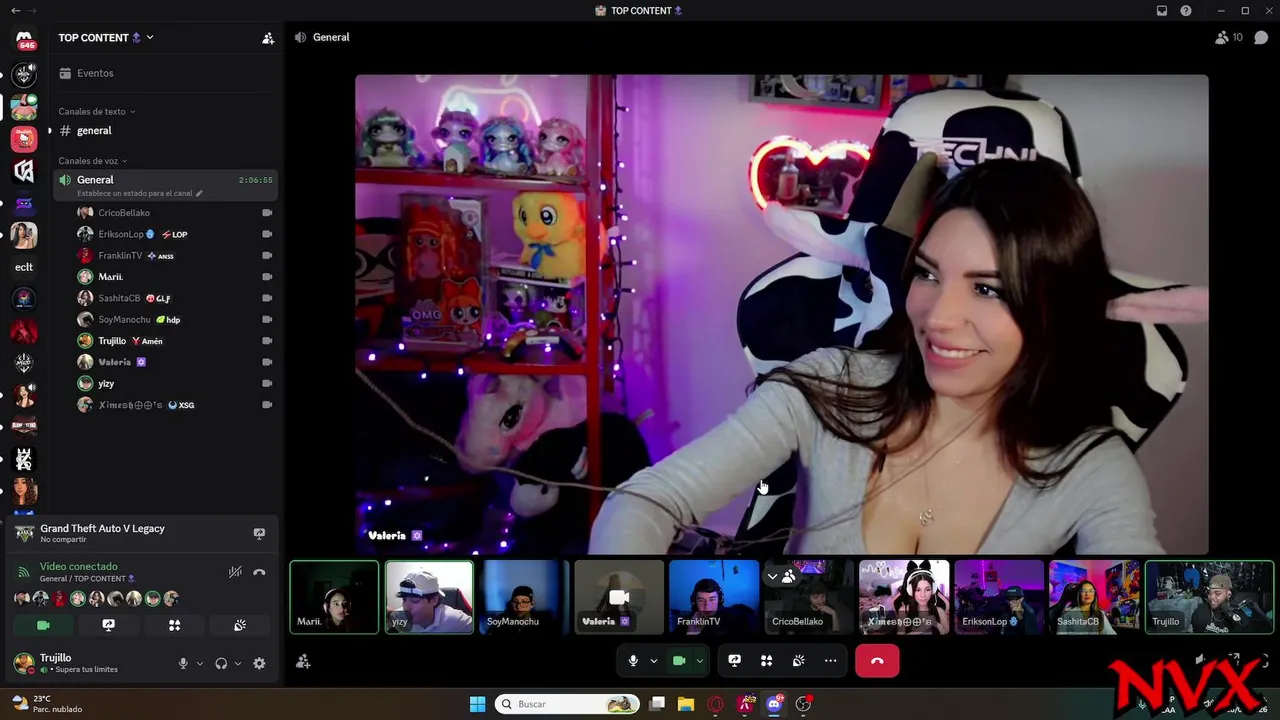
Task: Disconnect using the Video conectado panel phone icon
Action: 259,572
